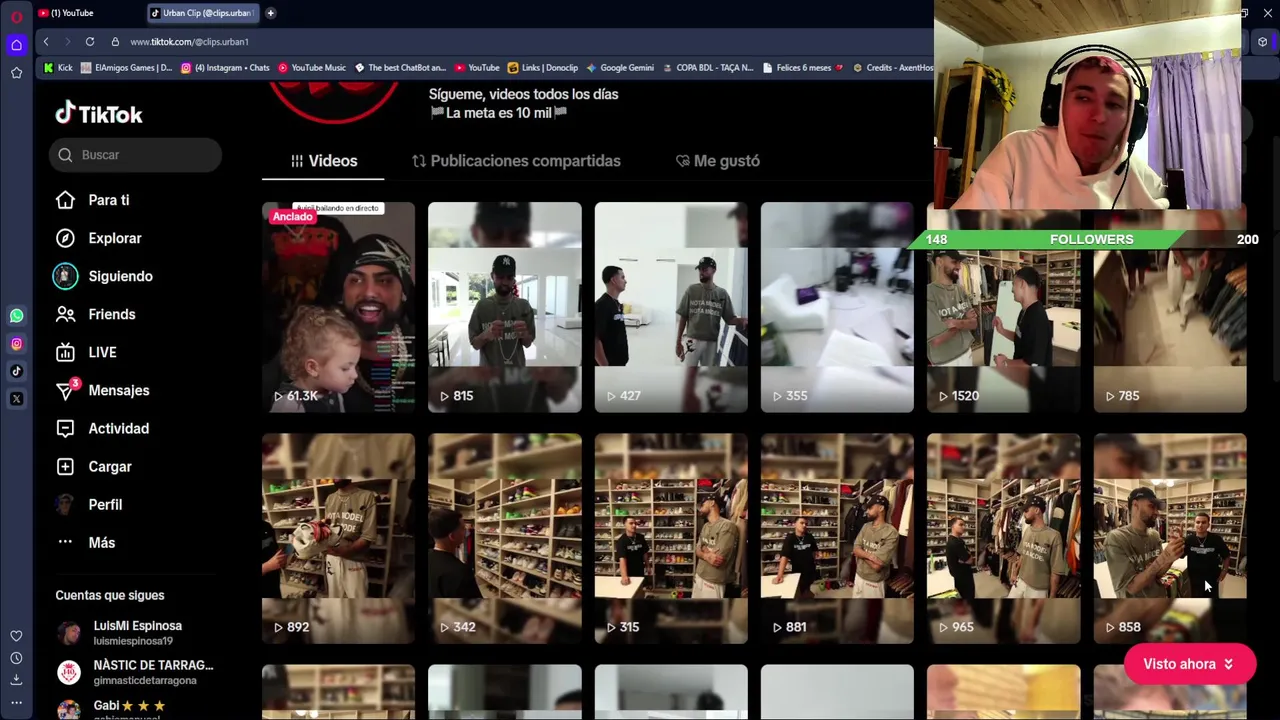This screenshot has width=1280, height=720.
Task: Click the FOLLOWERS goal progress bar
Action: tap(1092, 239)
